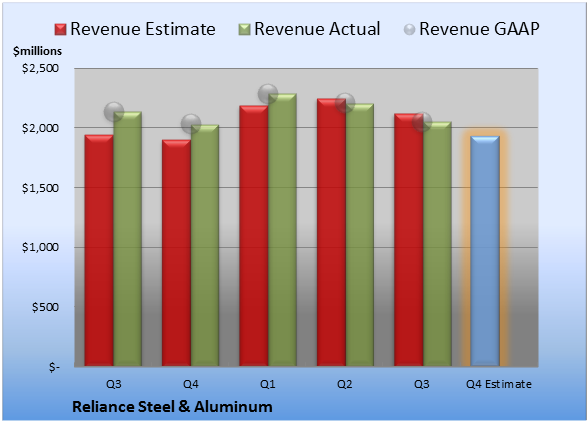Click the $1,000 axis value
This screenshot has height=422, width=588.
tap(40, 248)
